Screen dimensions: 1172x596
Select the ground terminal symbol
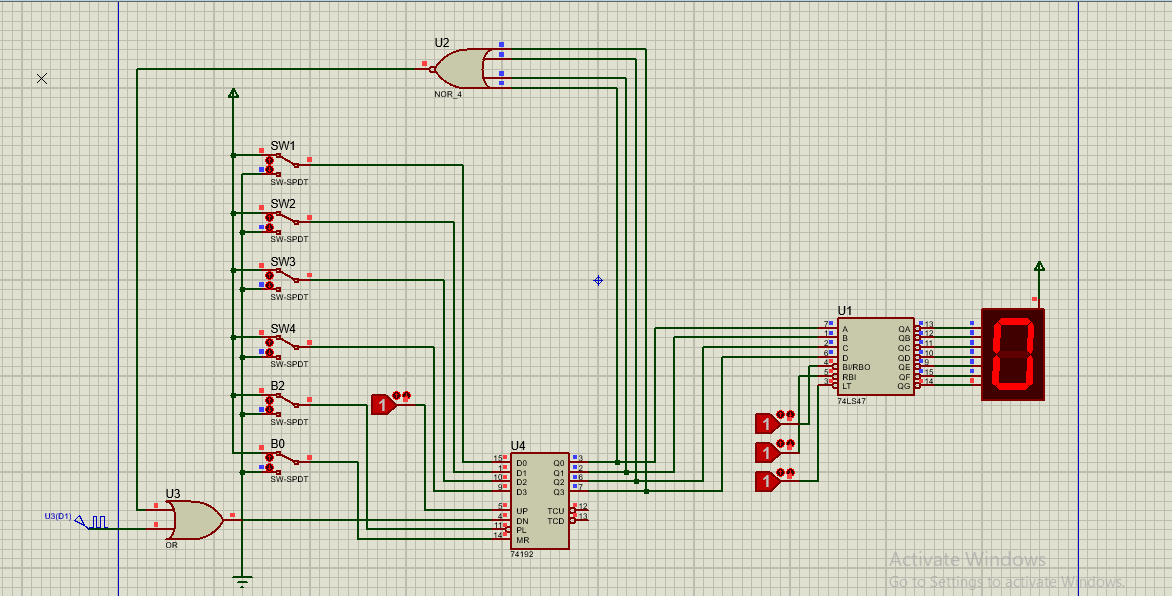(x=242, y=581)
